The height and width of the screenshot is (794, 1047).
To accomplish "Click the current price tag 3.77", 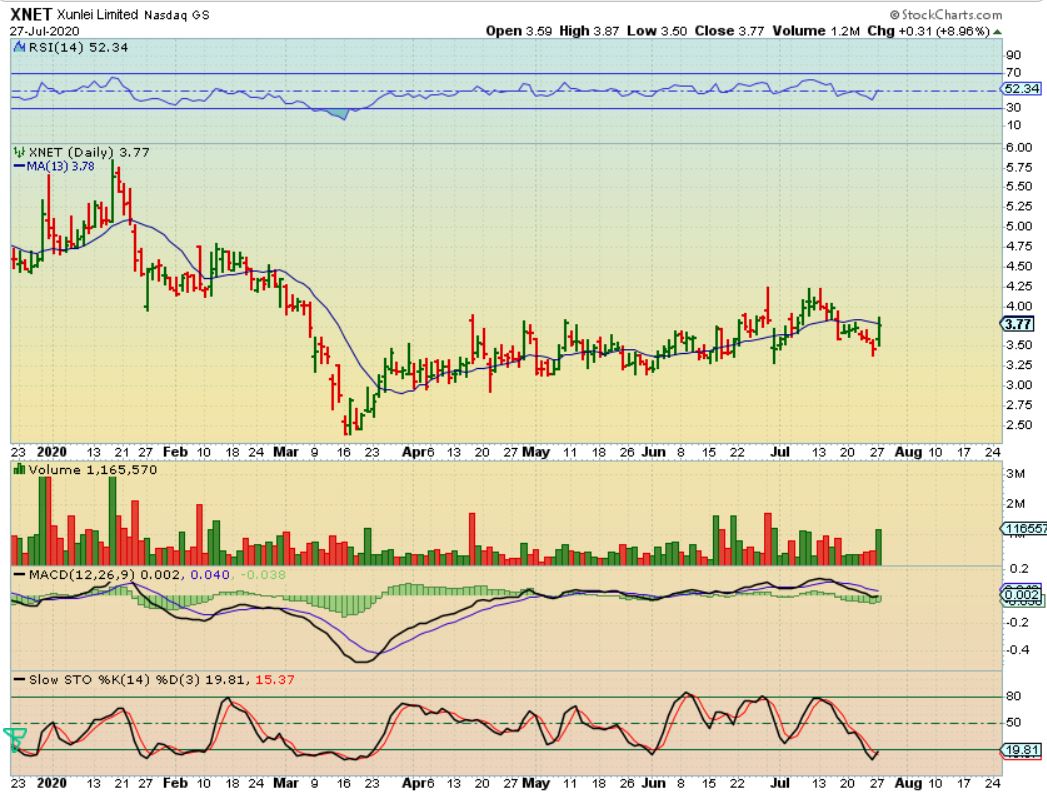I will (x=1019, y=324).
